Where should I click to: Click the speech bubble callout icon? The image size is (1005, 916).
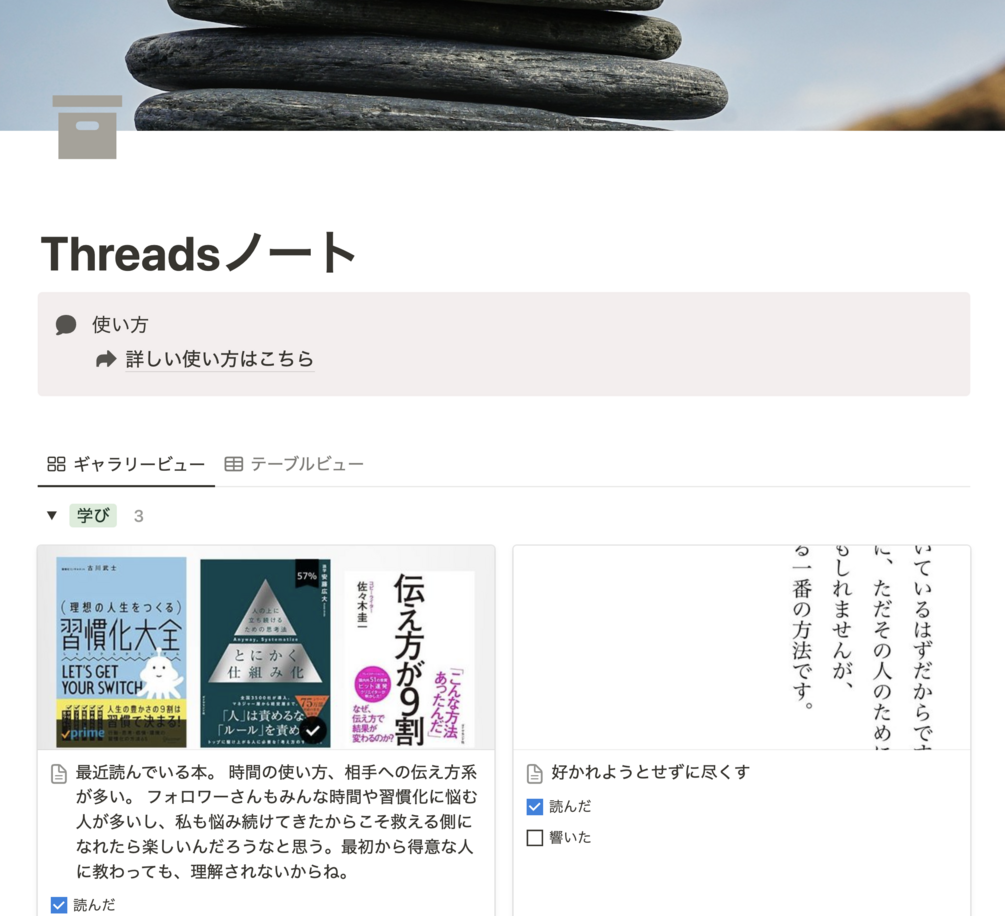tap(66, 325)
